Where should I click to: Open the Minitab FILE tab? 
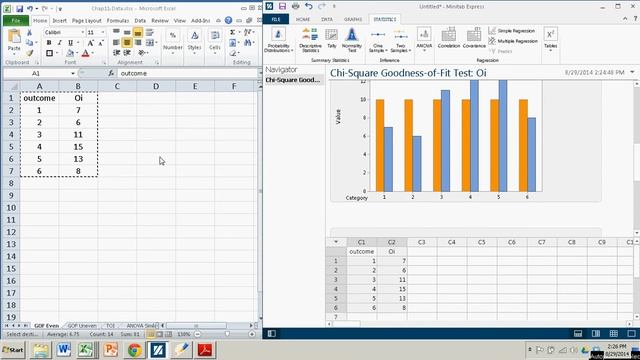(x=276, y=19)
